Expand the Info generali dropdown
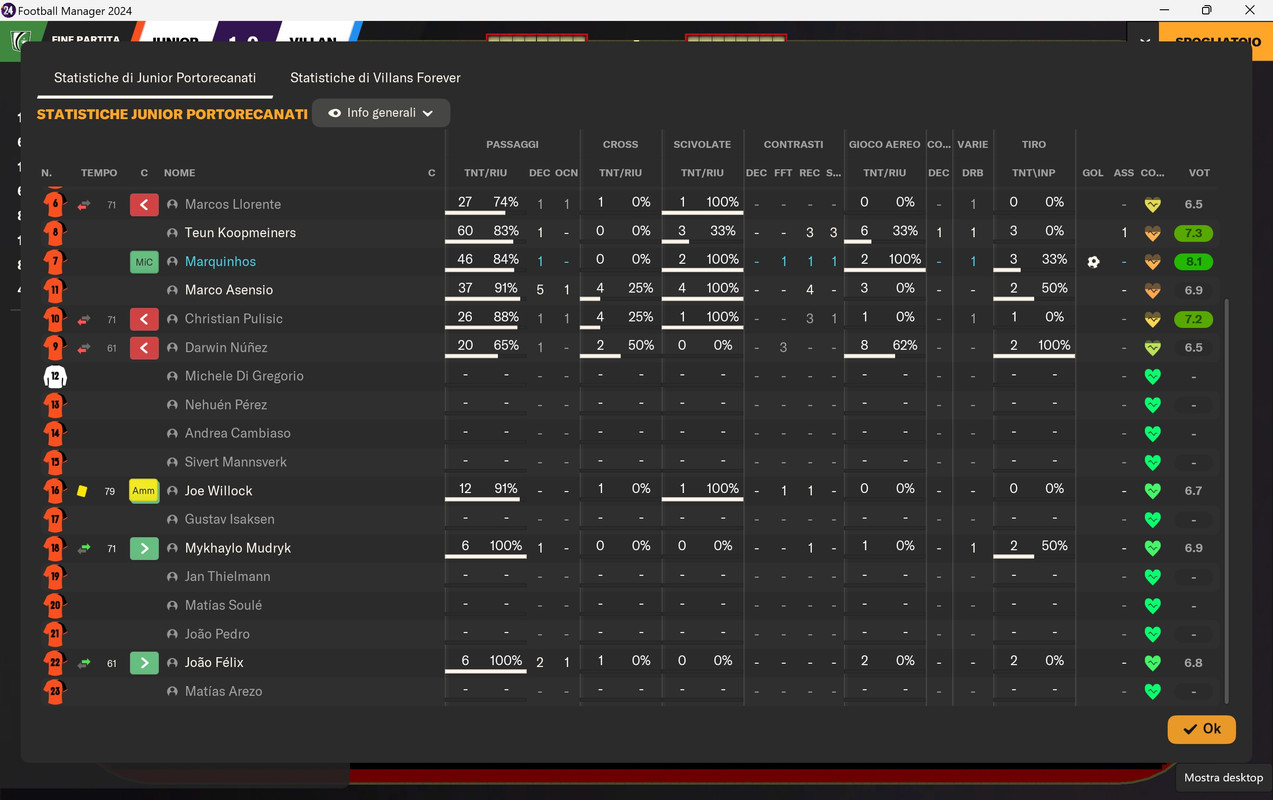 [381, 113]
